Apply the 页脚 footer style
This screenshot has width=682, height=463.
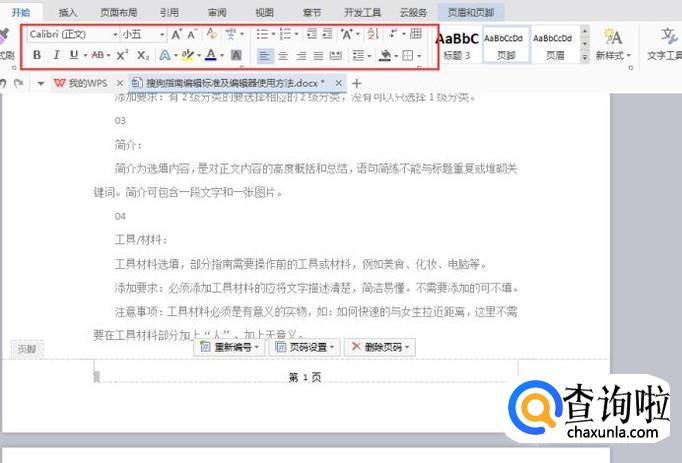coord(506,44)
